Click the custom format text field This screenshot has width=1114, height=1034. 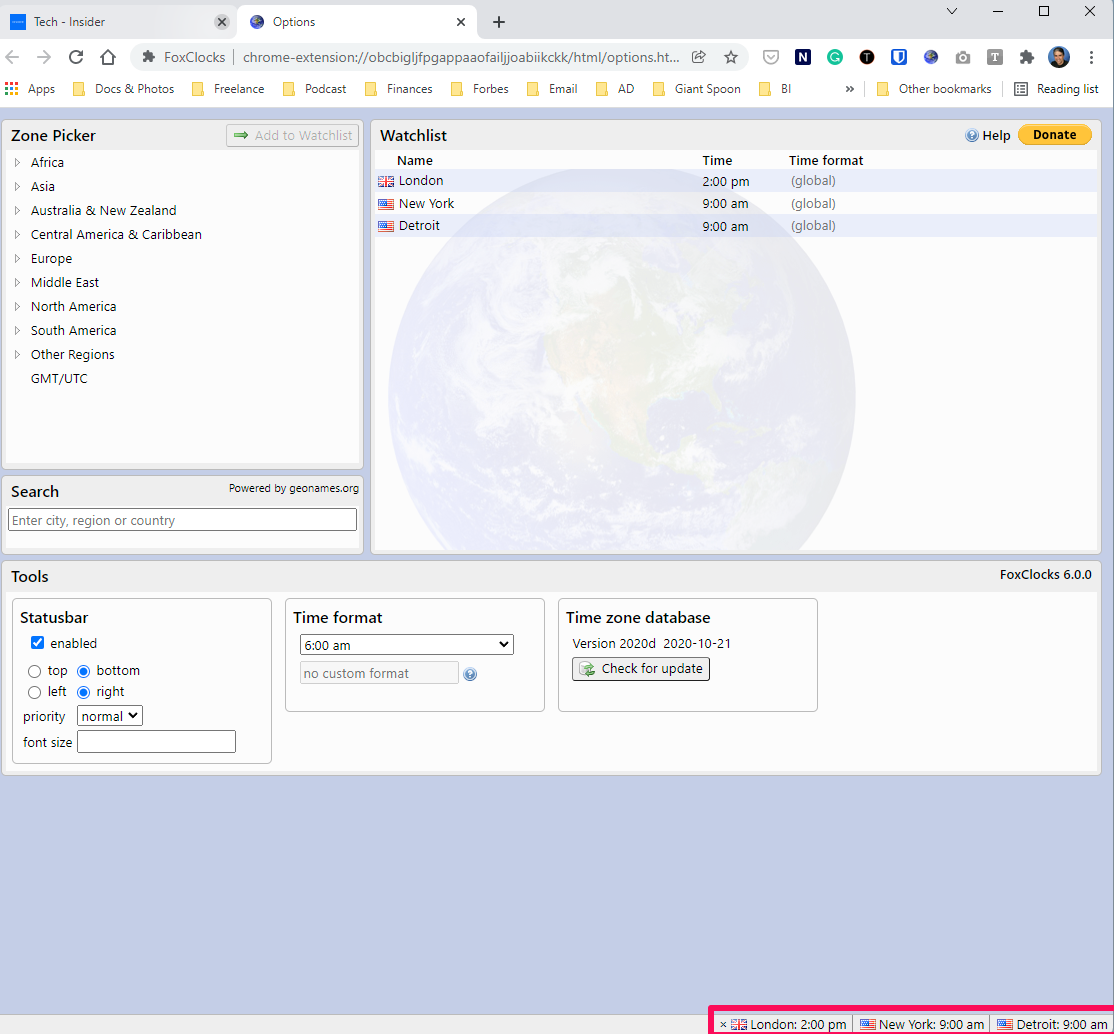coord(379,673)
